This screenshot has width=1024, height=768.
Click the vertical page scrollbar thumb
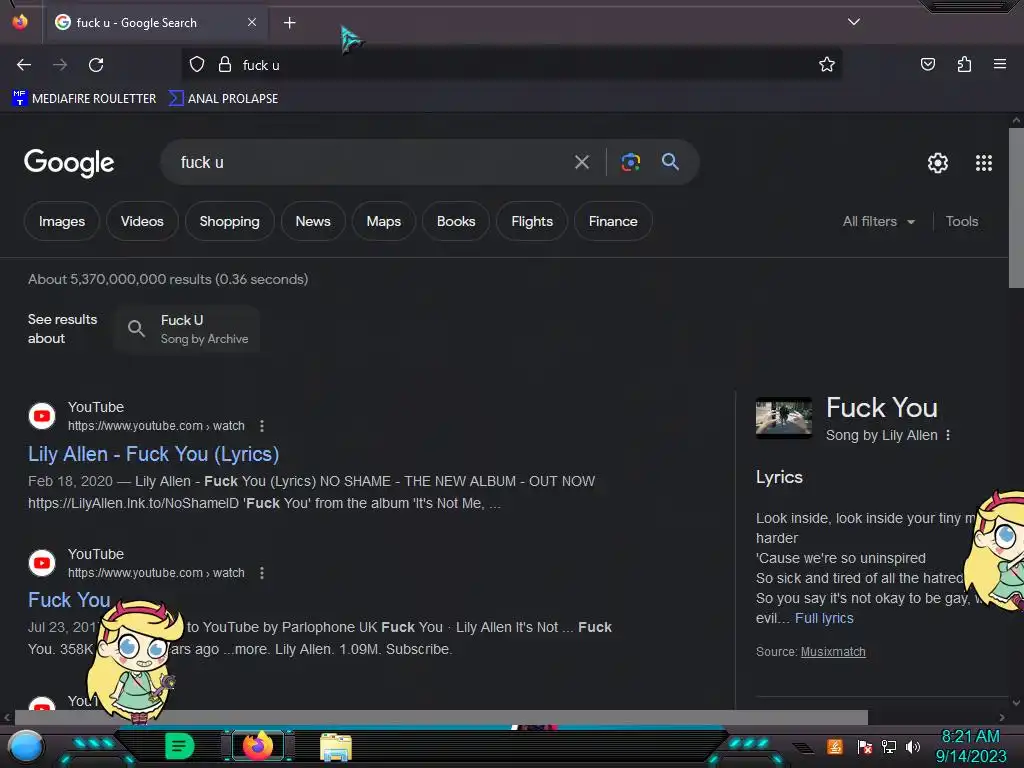pyautogui.click(x=1016, y=208)
